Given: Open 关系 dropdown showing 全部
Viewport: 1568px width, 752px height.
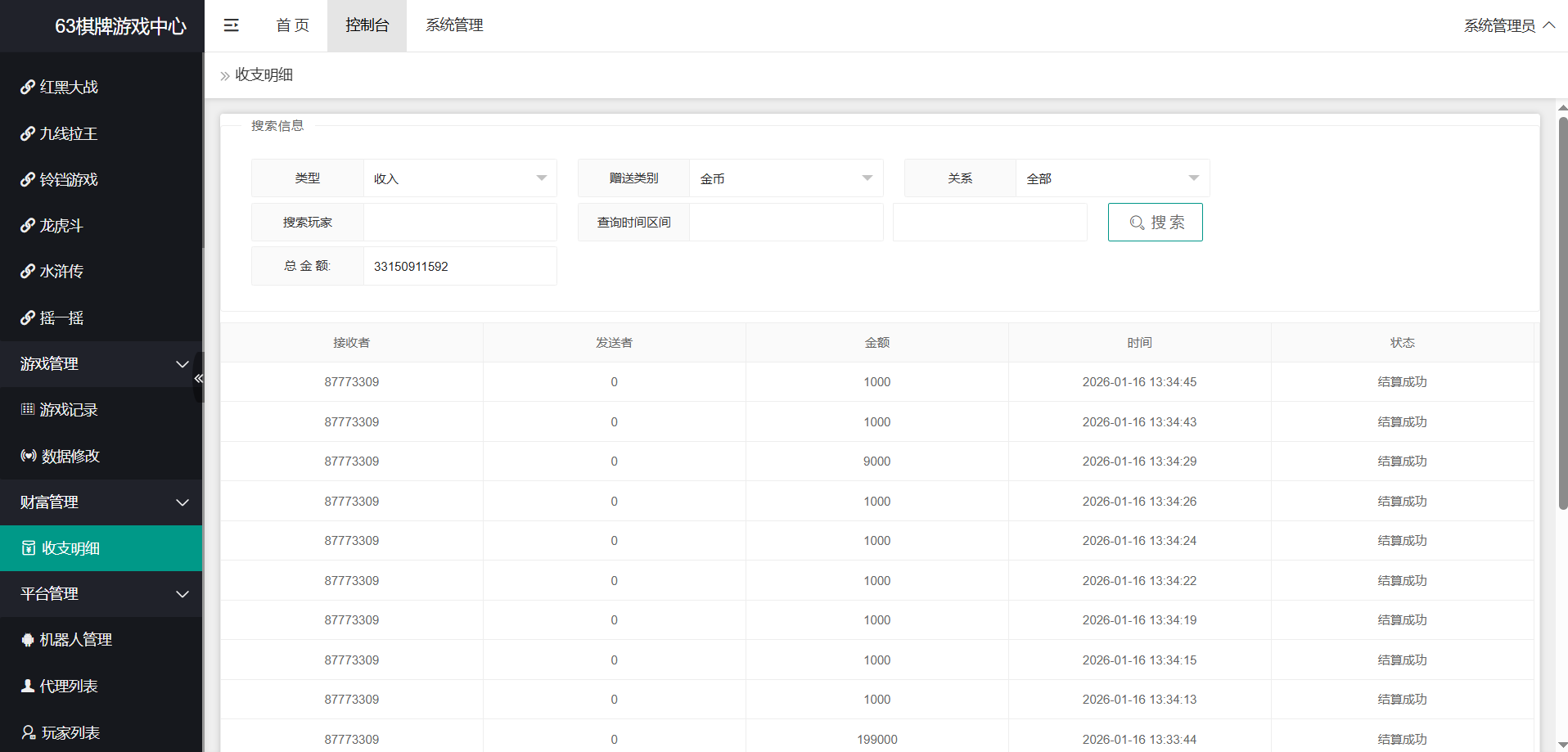Looking at the screenshot, I should point(1112,178).
